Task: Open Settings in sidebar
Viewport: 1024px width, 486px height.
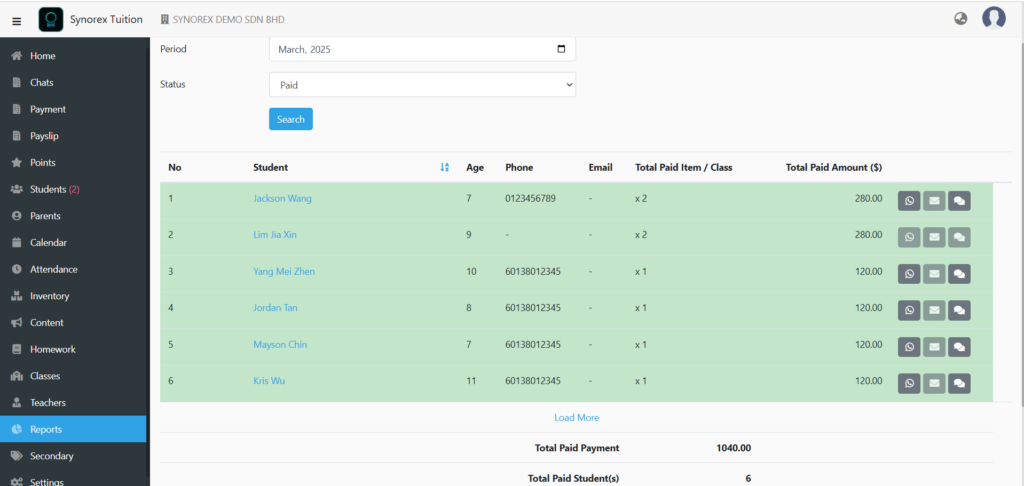Action: pos(73,480)
